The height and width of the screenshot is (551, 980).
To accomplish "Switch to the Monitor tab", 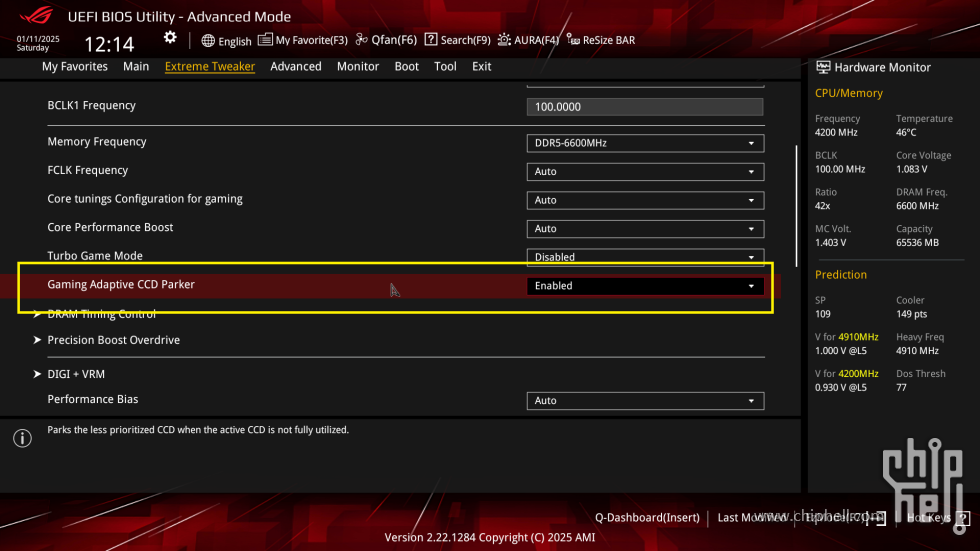I will 358,66.
